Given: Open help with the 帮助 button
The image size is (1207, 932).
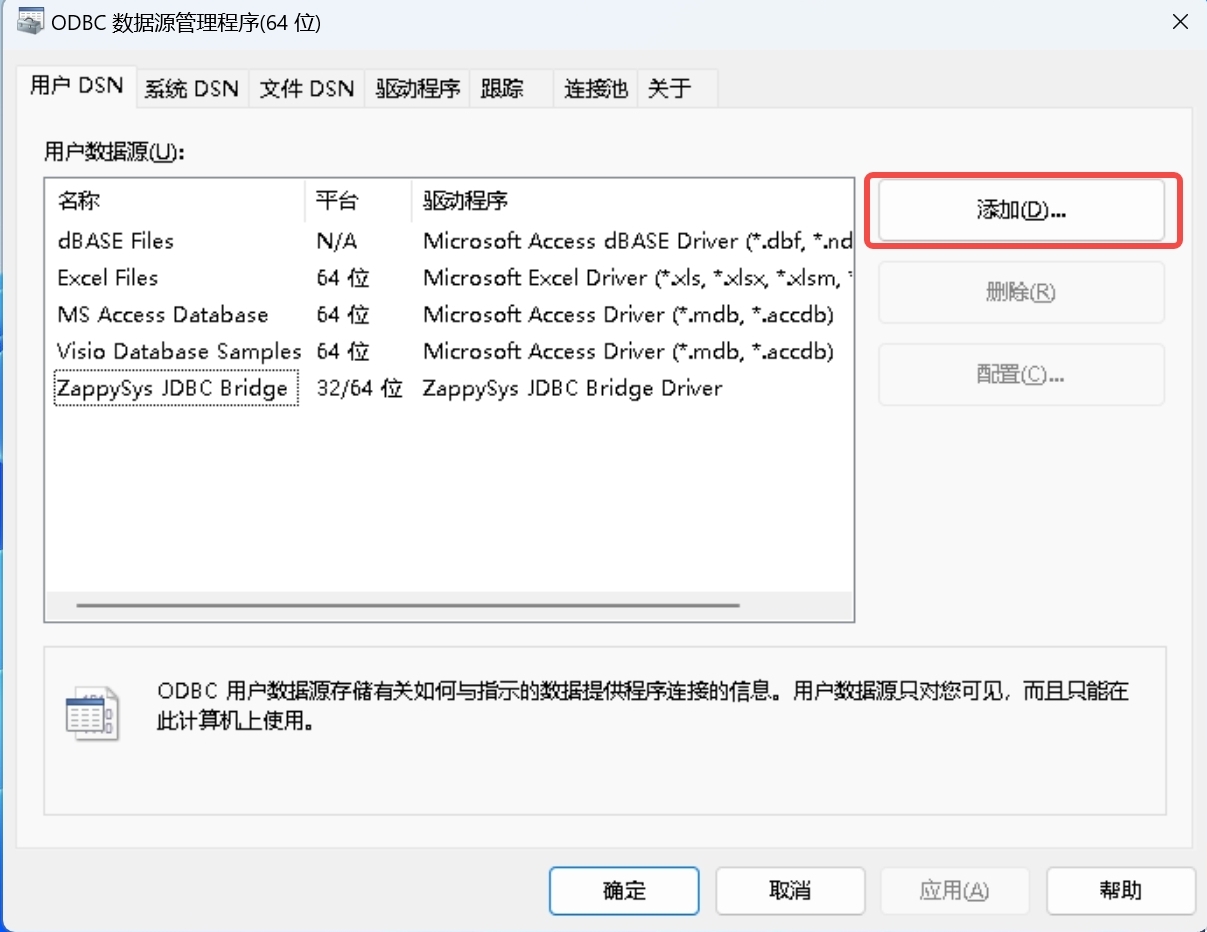Looking at the screenshot, I should click(1120, 890).
